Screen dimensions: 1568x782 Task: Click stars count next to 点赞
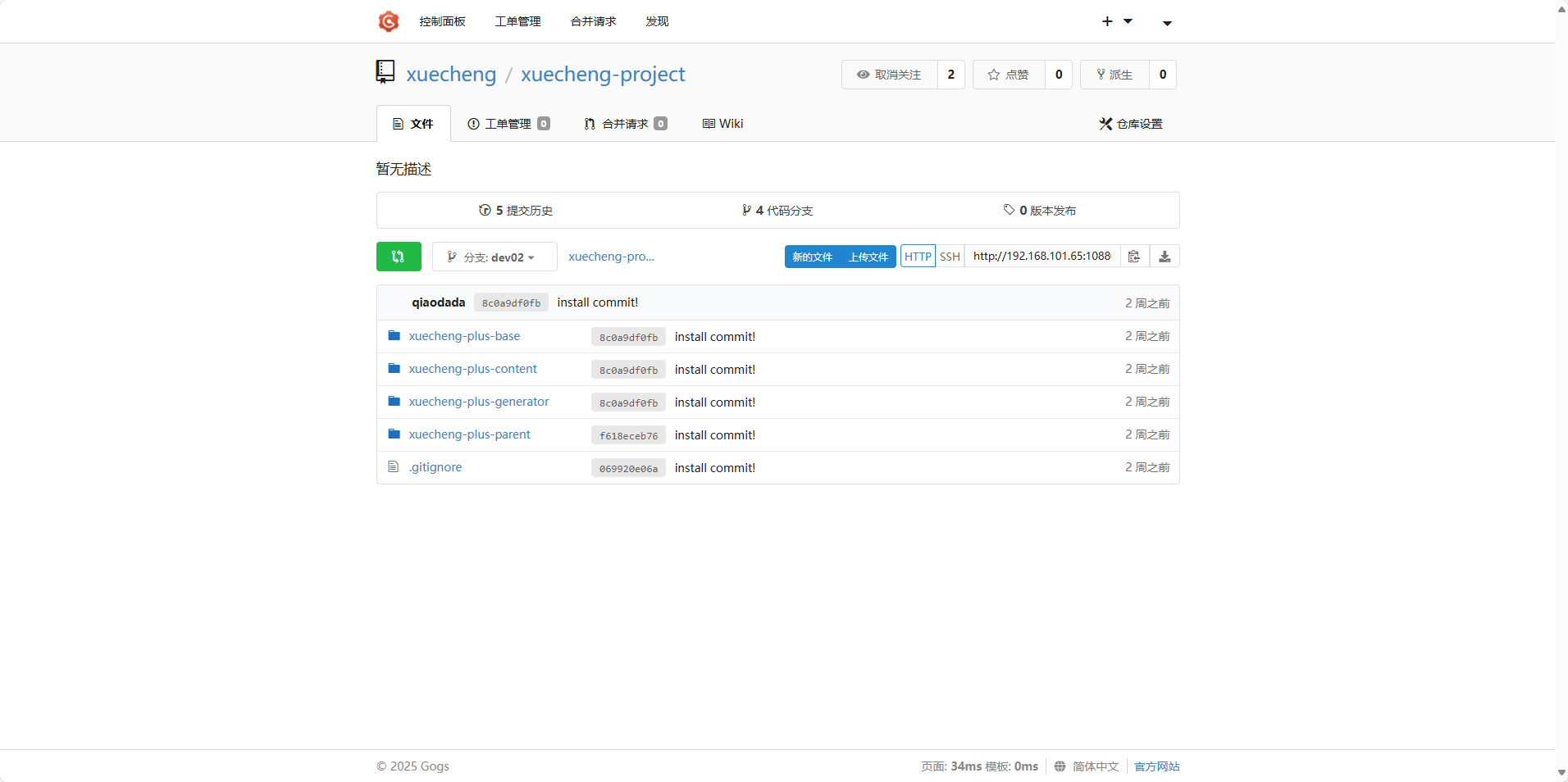(x=1059, y=75)
